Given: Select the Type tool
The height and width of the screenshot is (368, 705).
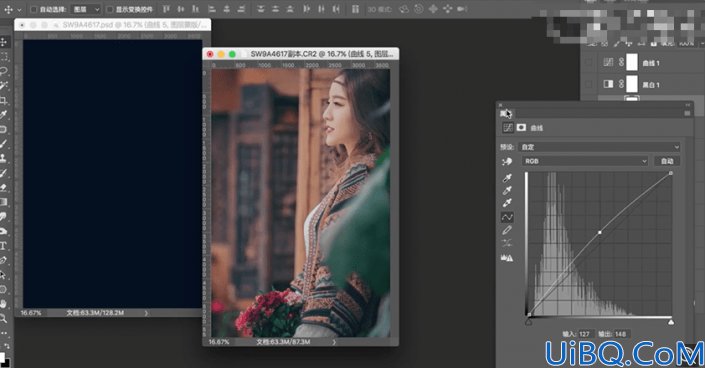Looking at the screenshot, I should click(4, 246).
